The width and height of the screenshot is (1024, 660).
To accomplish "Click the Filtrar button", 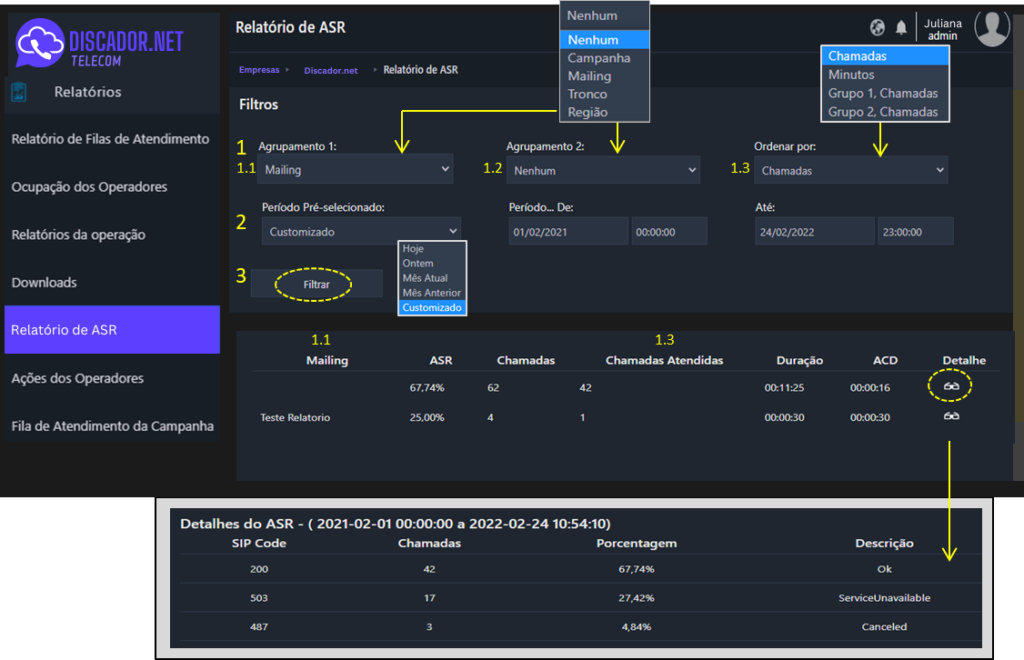I will coord(316,284).
